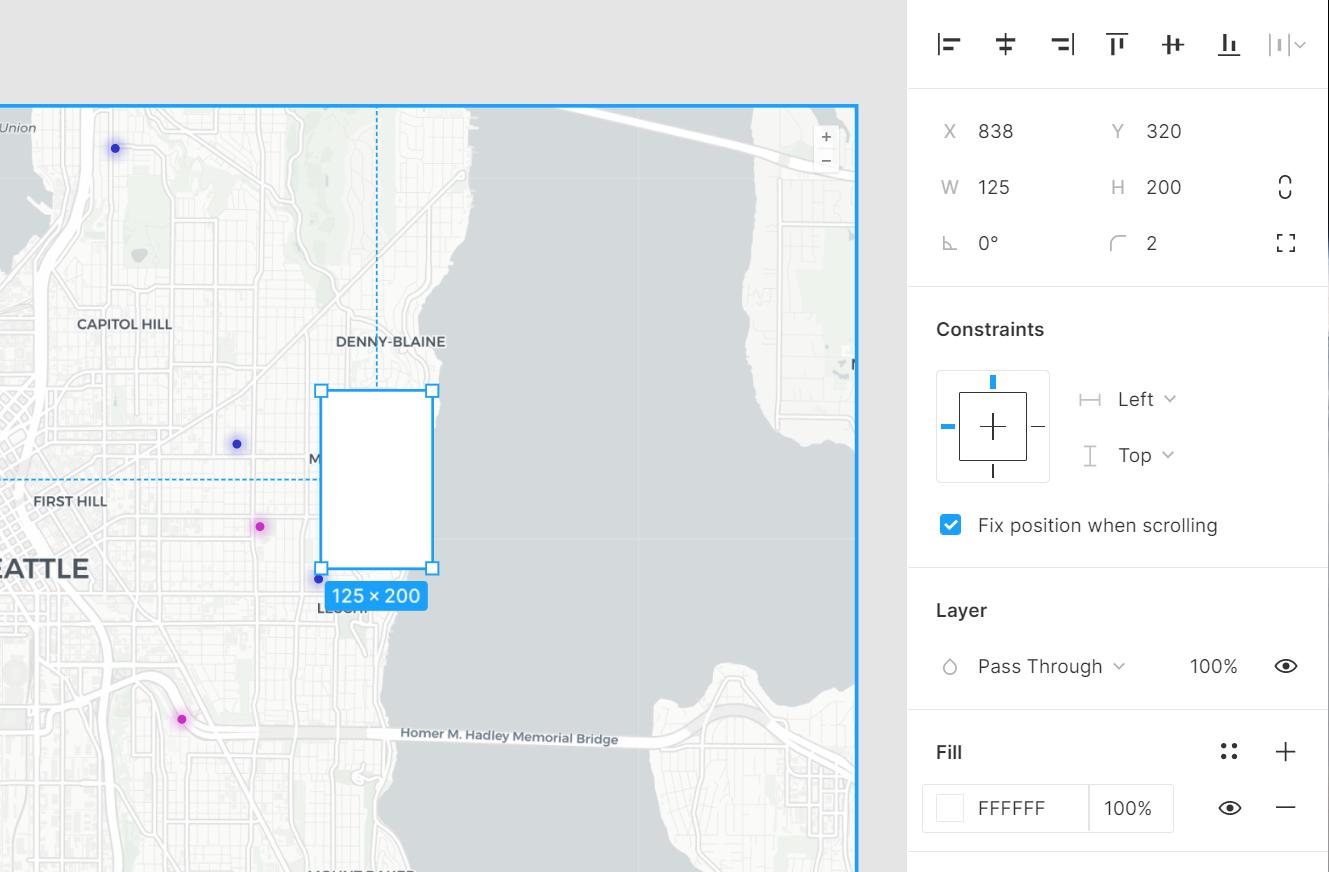
Task: Toggle visibility of FFFFFF fill
Action: 1229,808
